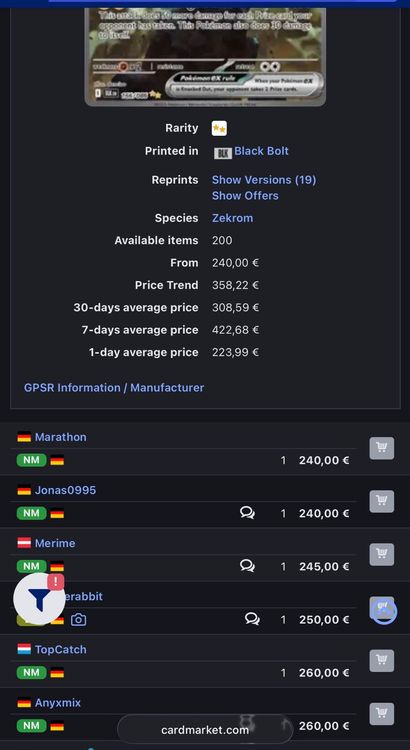Add Merime's 245,00 € offer to cart
This screenshot has width=410, height=750.
pos(381,554)
